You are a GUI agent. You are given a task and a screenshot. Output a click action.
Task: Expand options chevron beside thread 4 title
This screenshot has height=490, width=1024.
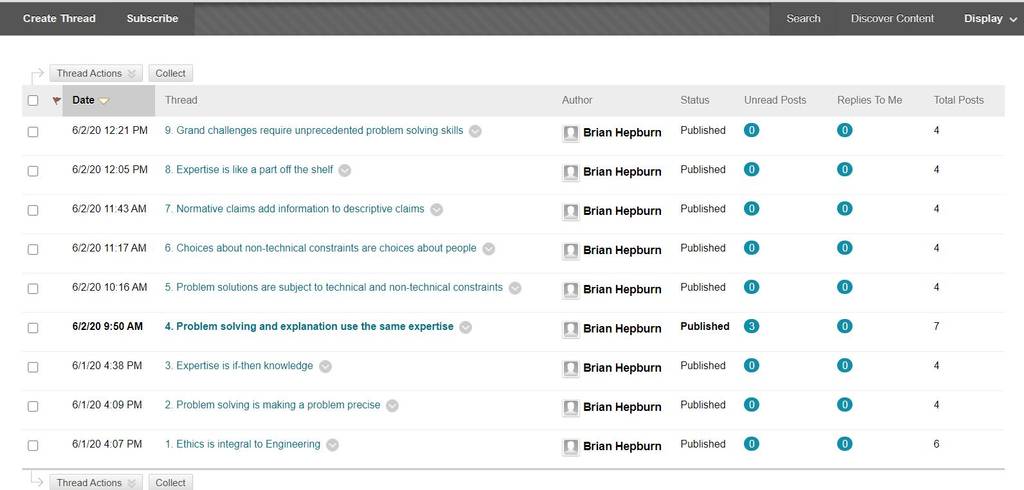click(465, 327)
